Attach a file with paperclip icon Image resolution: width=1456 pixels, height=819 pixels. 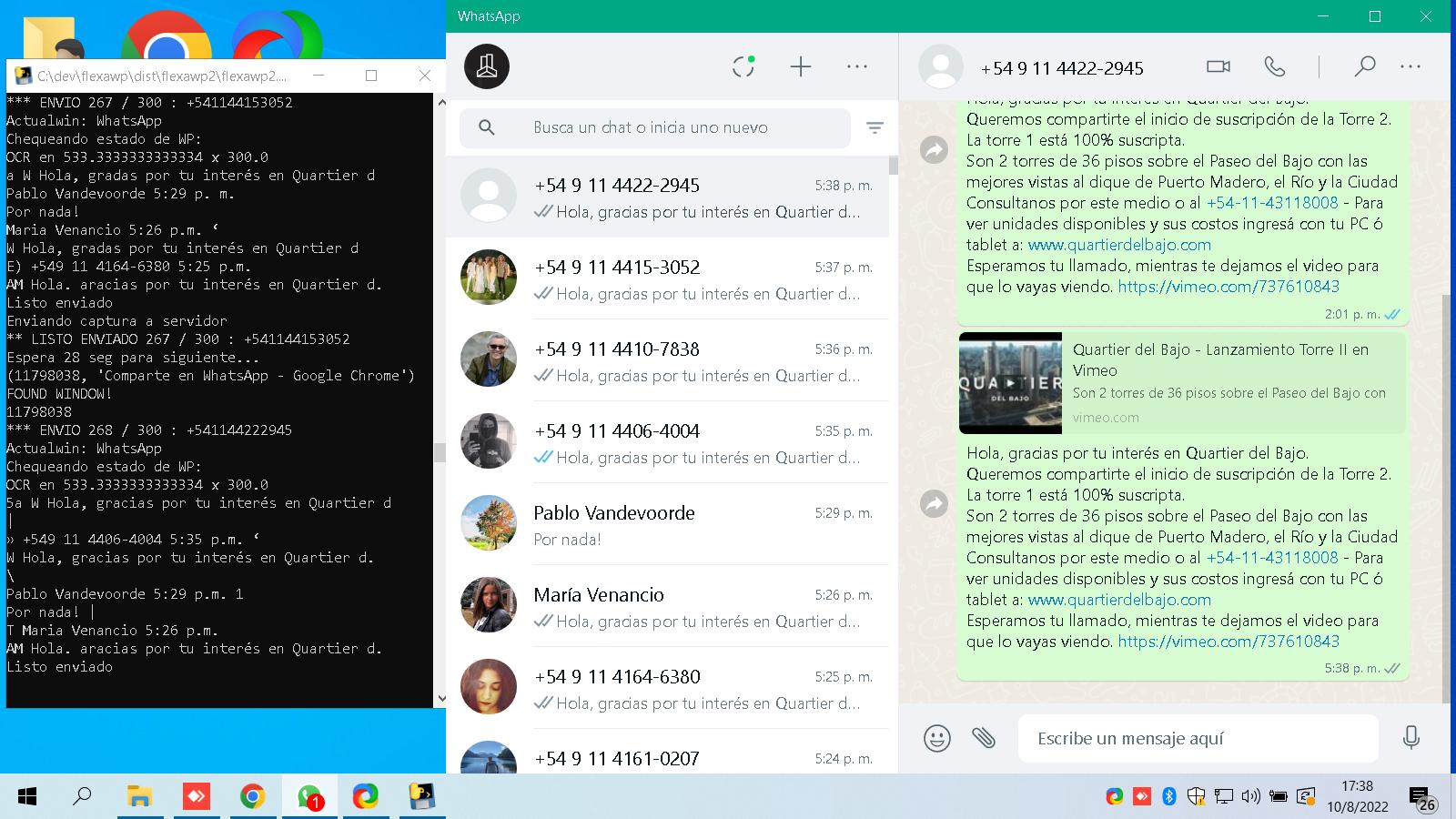coord(984,738)
